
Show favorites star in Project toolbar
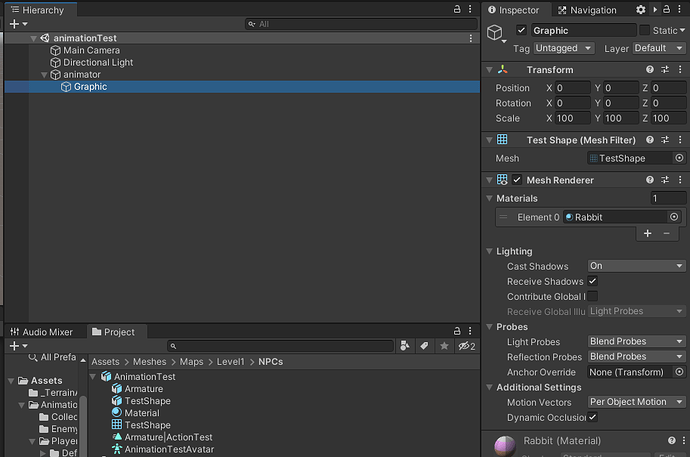(x=444, y=346)
